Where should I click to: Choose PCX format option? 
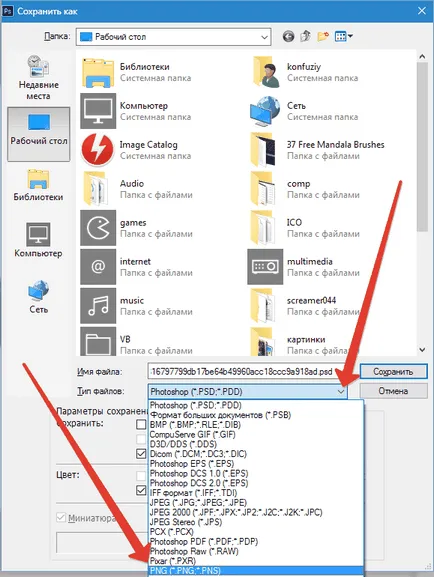click(255, 532)
